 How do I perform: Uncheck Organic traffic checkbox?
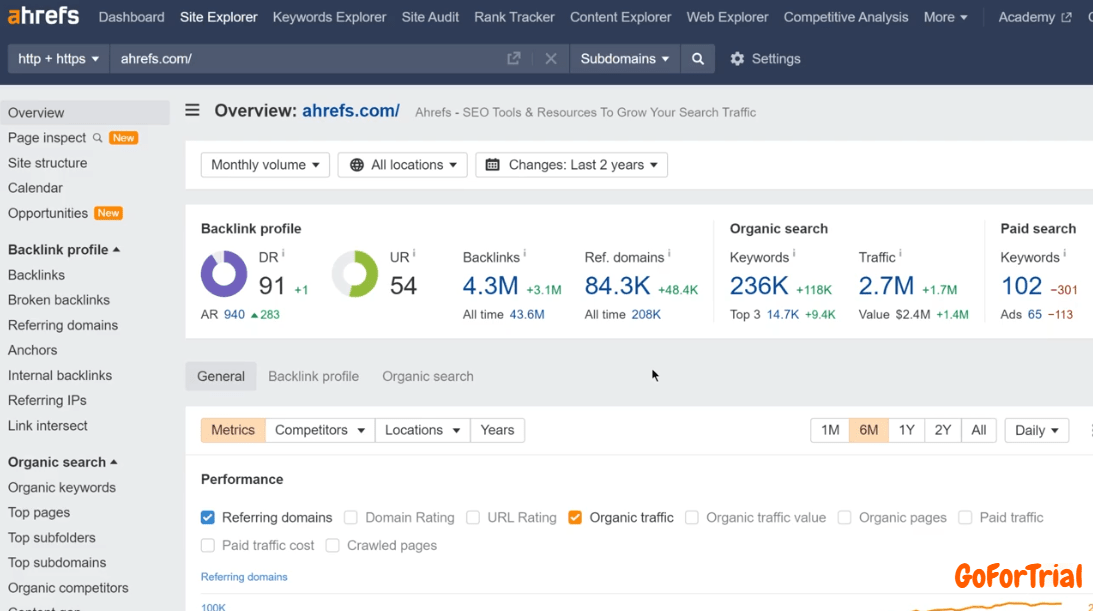pos(575,517)
